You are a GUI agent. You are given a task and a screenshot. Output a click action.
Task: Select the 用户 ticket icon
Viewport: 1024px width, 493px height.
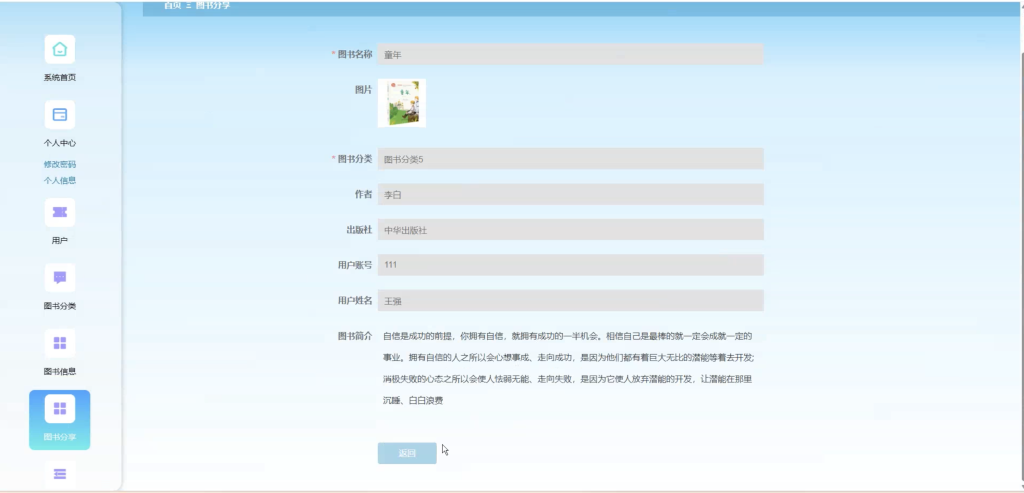(x=59, y=213)
